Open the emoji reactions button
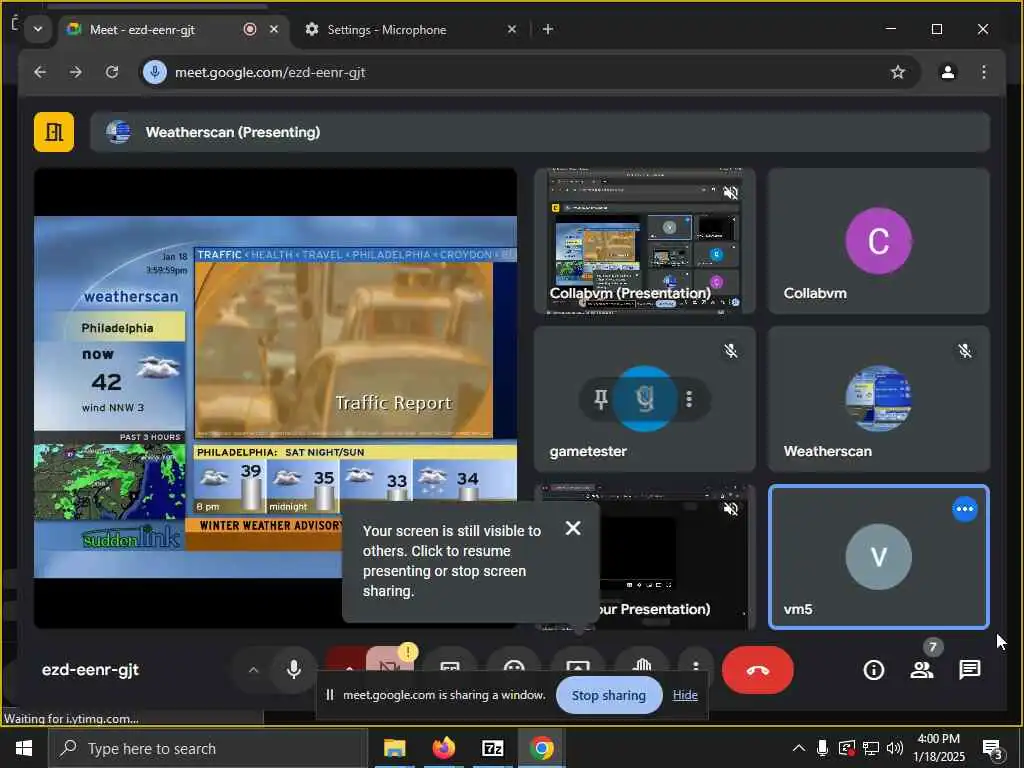The image size is (1024, 768). point(514,661)
